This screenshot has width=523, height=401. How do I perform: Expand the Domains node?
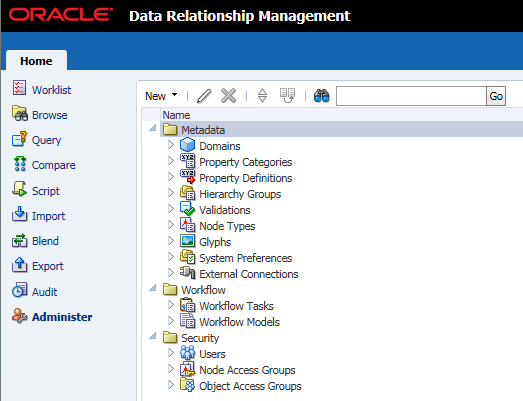[x=171, y=145]
